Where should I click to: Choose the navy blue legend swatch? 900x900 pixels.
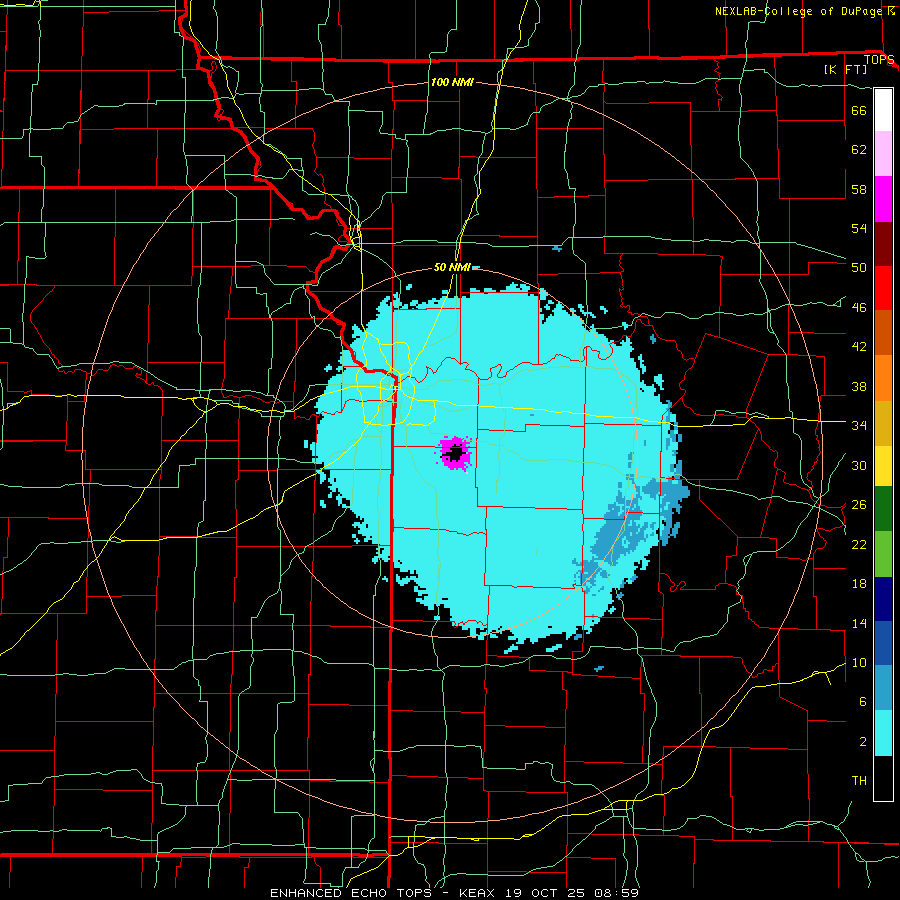tap(883, 599)
